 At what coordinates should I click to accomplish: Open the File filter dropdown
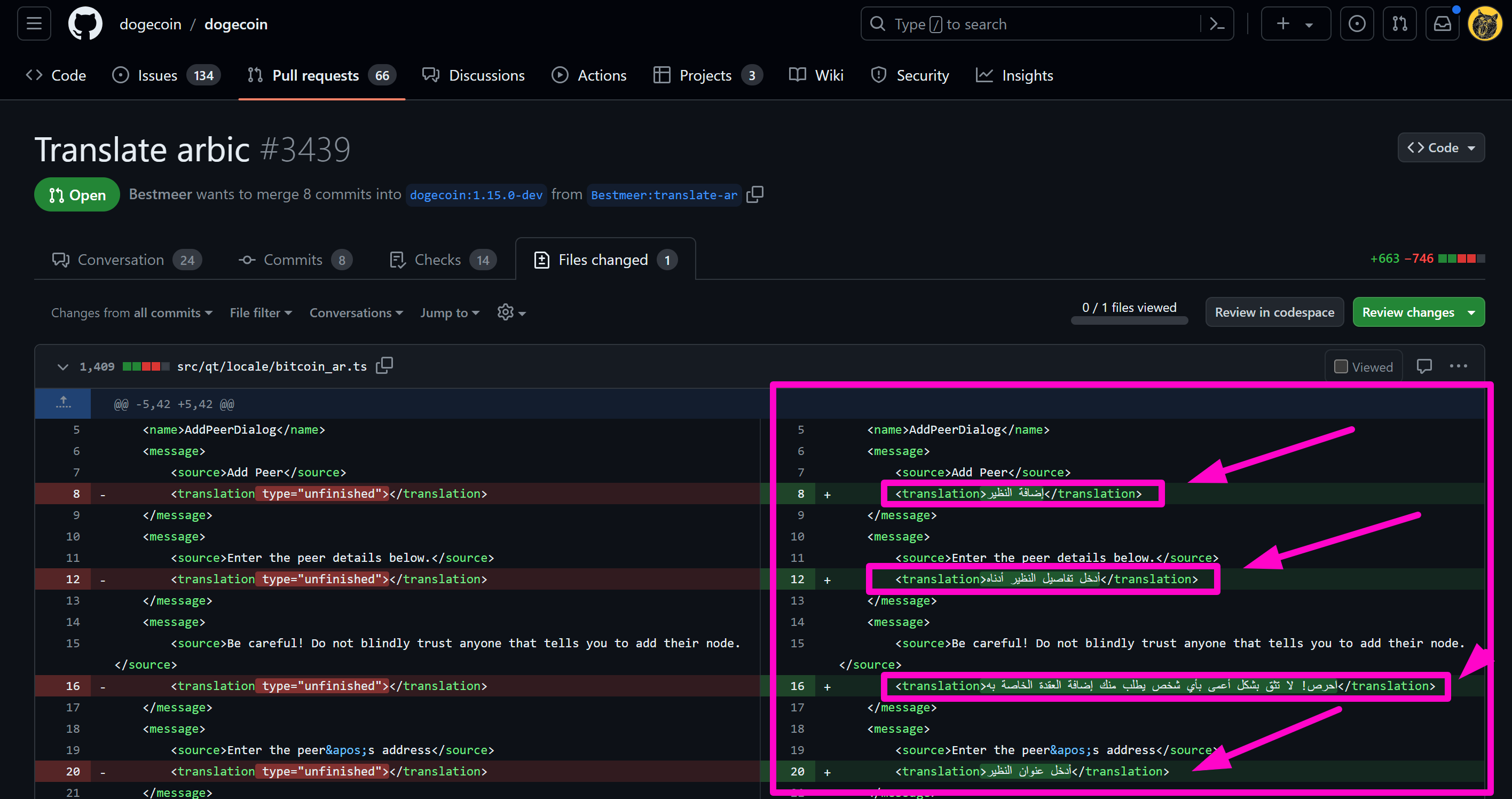point(261,312)
